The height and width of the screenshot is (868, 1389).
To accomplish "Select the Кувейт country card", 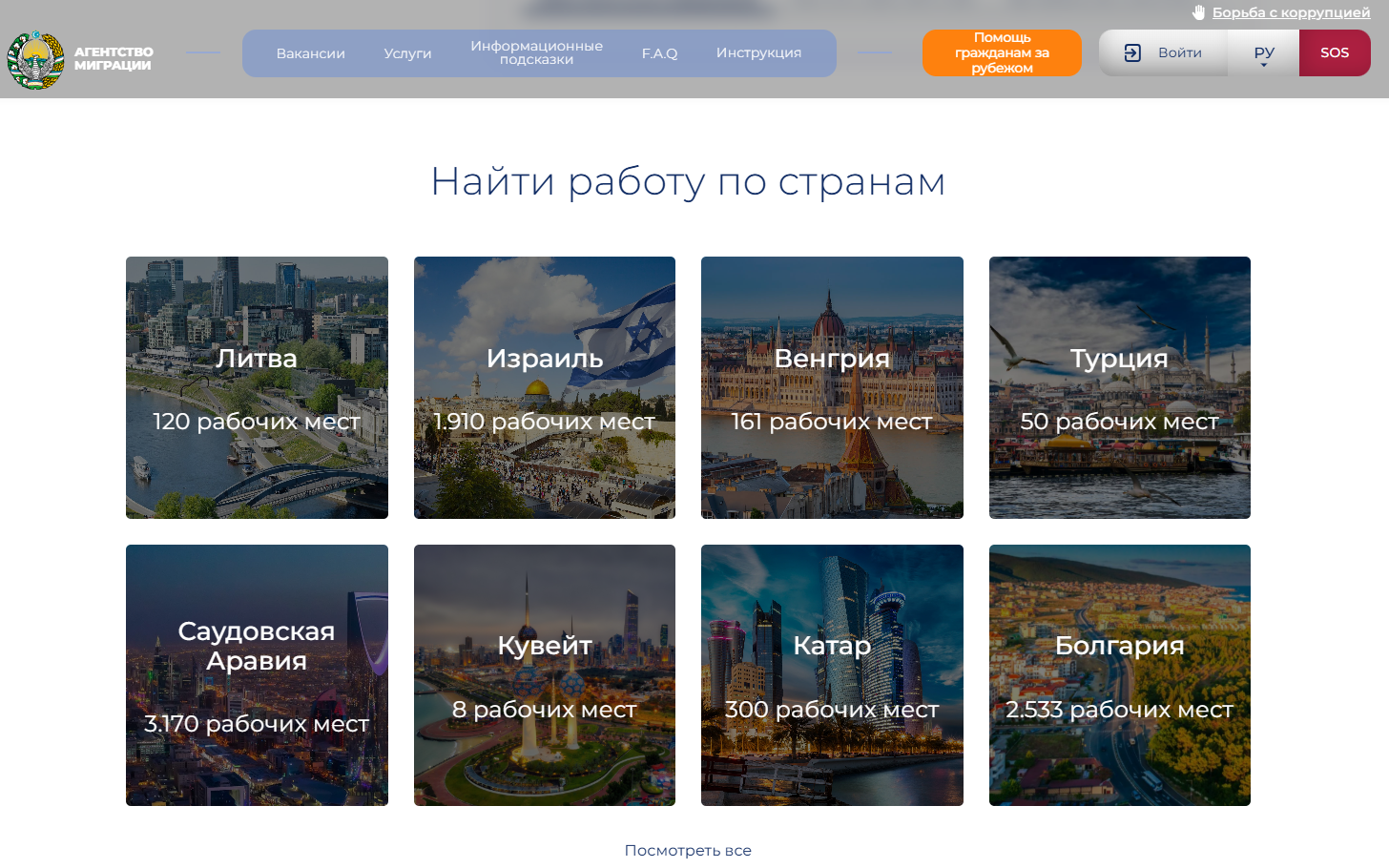I will click(545, 675).
